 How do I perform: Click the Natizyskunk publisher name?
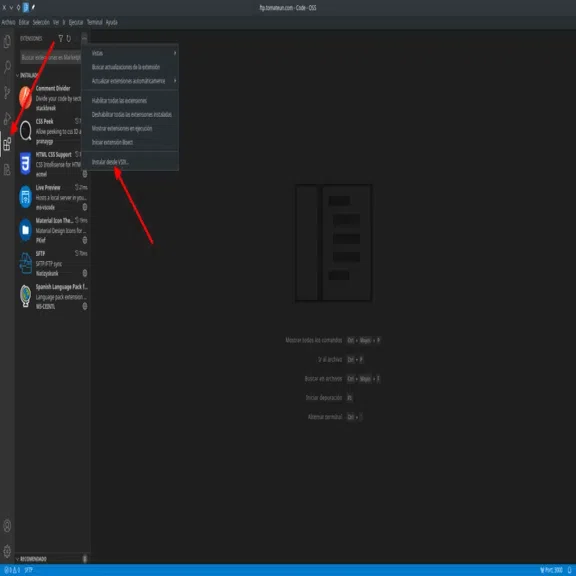point(47,273)
